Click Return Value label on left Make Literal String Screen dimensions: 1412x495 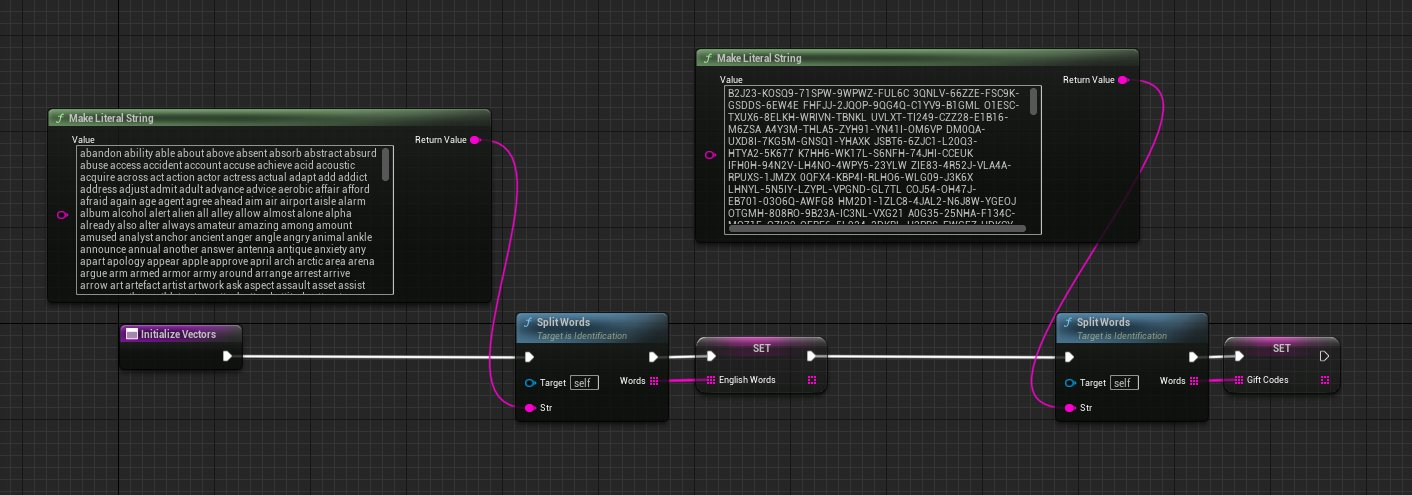(441, 140)
